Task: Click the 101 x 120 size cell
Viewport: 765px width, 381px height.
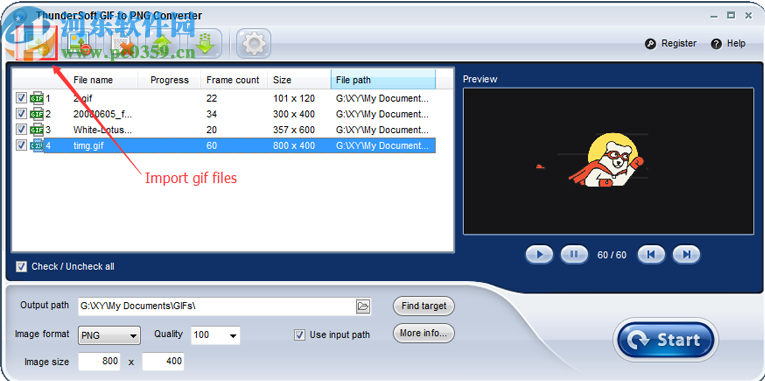Action: (294, 99)
